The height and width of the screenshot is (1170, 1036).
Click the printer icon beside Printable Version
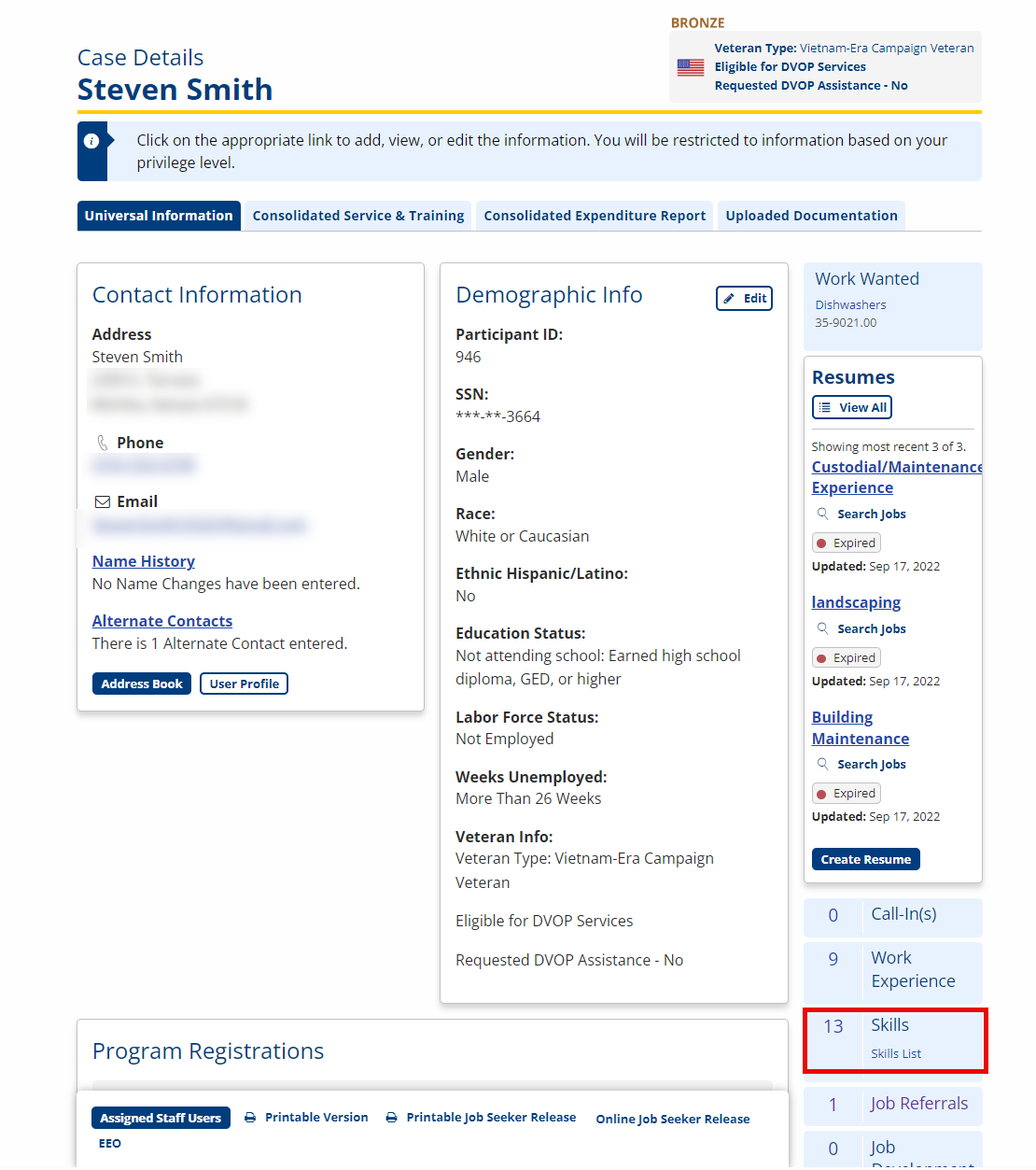click(x=250, y=1118)
